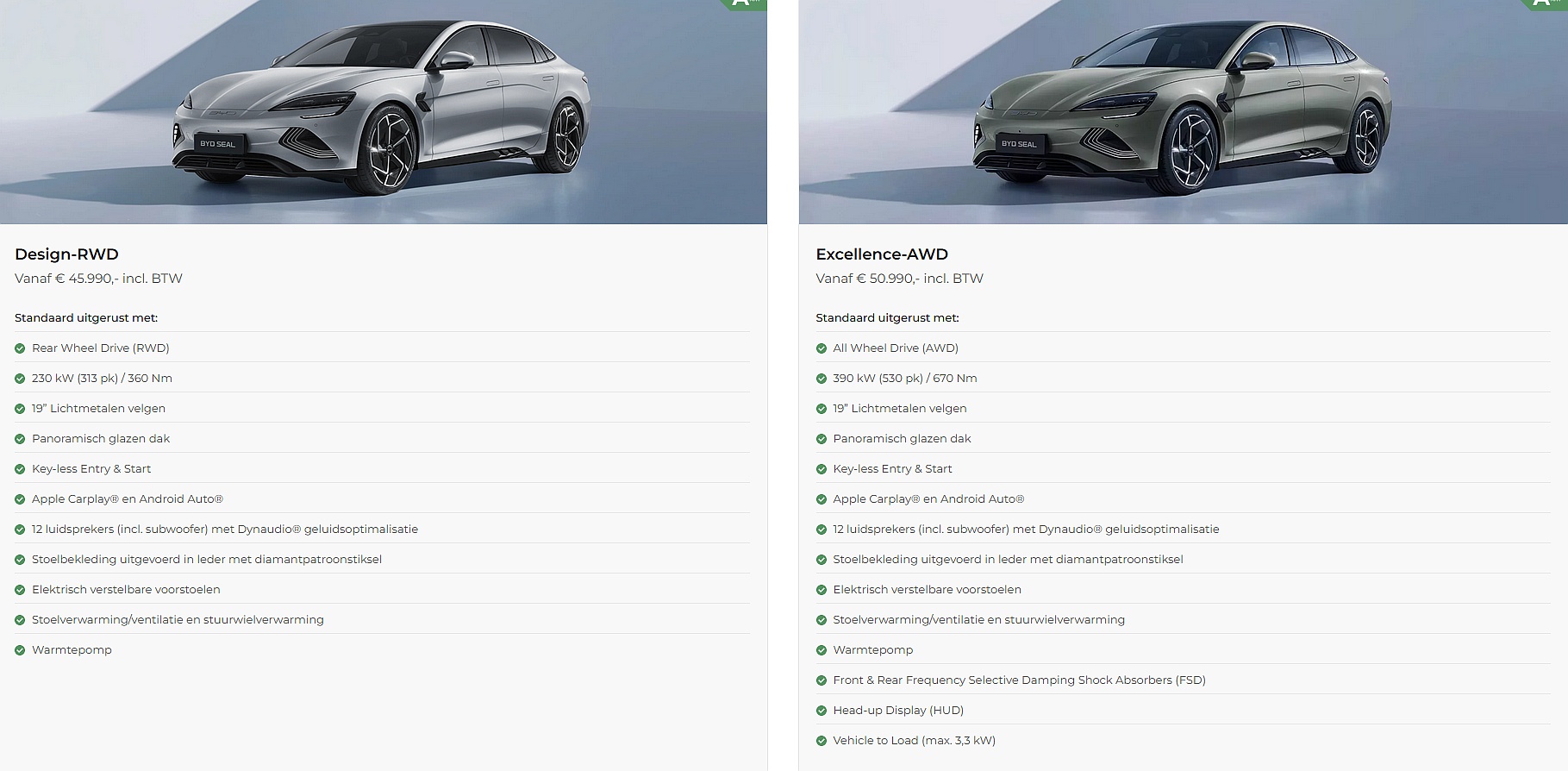Click Design-RWD Warmtepomp text
The height and width of the screenshot is (771, 1568).
point(72,650)
